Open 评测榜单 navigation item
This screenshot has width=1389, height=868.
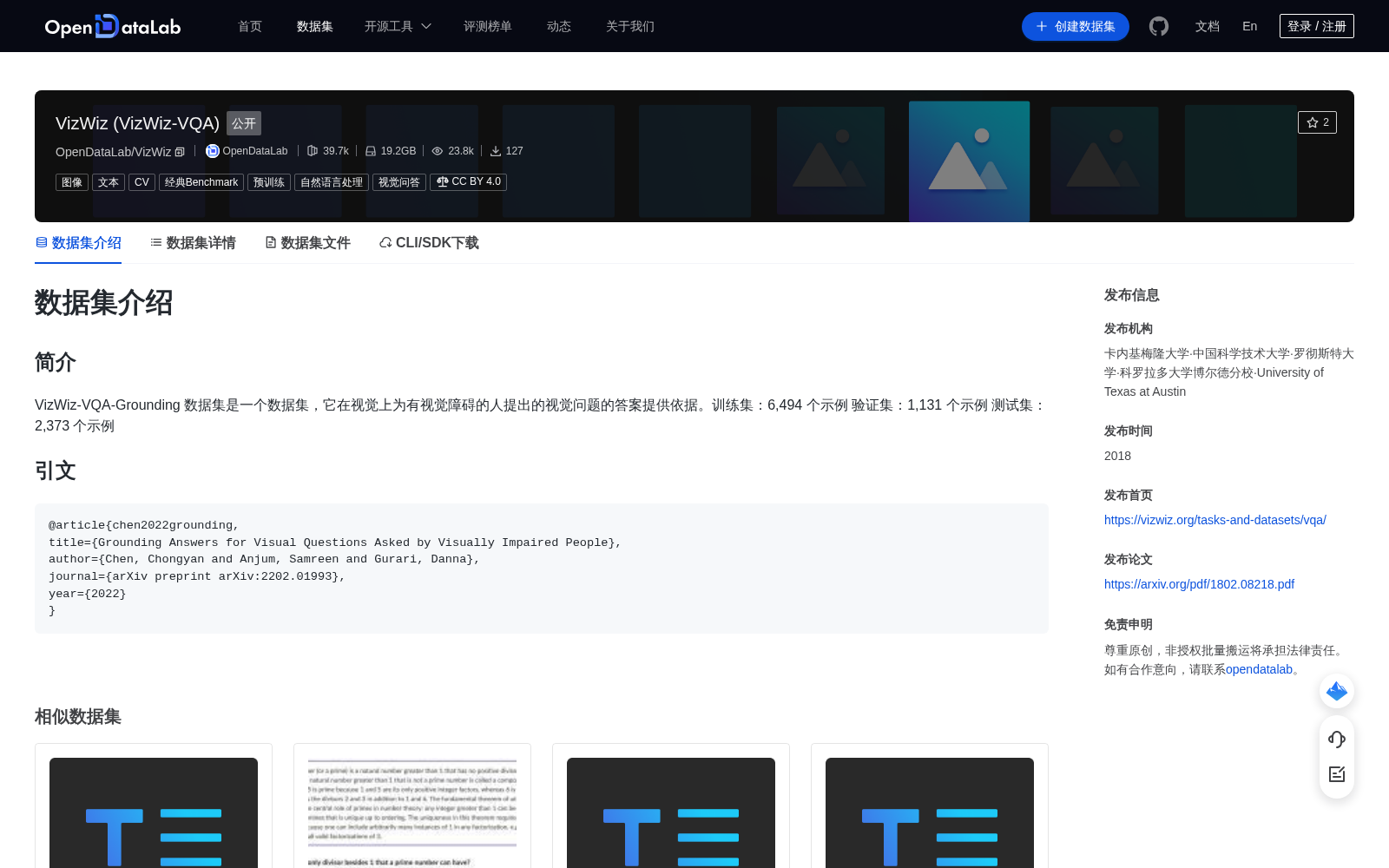click(x=488, y=26)
